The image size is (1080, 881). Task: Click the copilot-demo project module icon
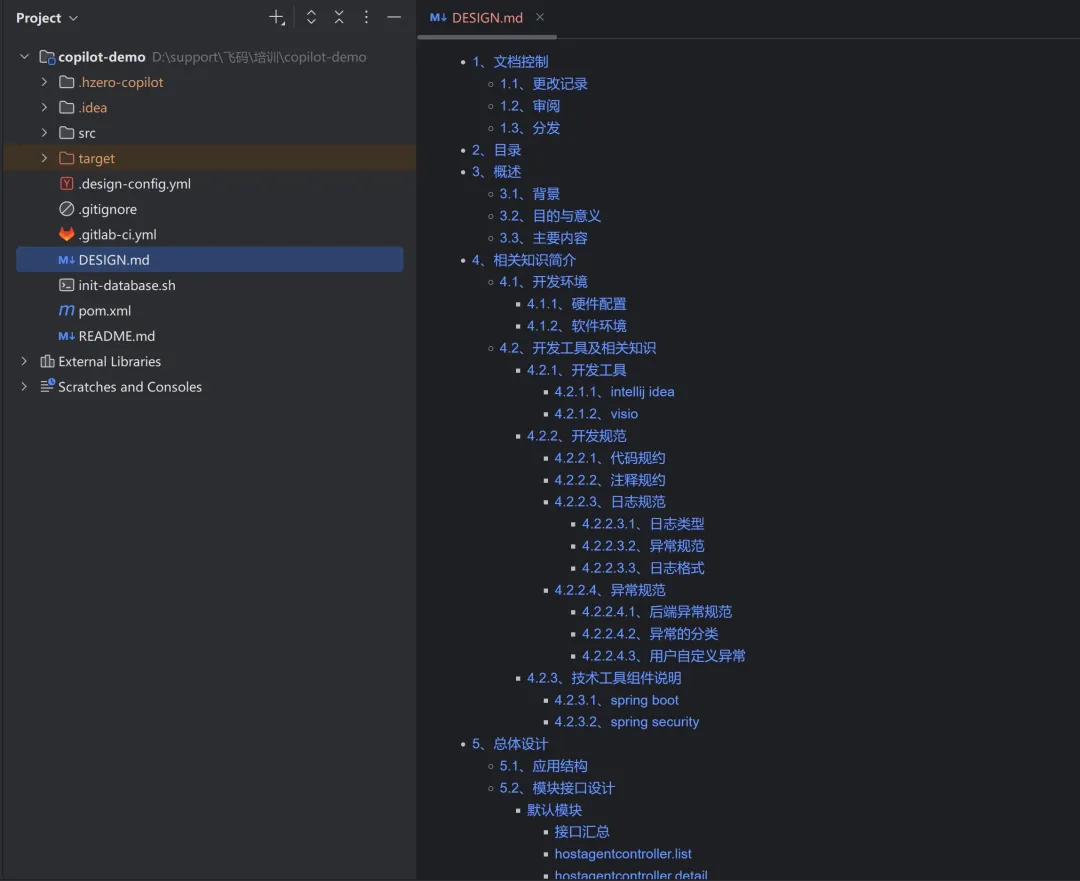(48, 56)
